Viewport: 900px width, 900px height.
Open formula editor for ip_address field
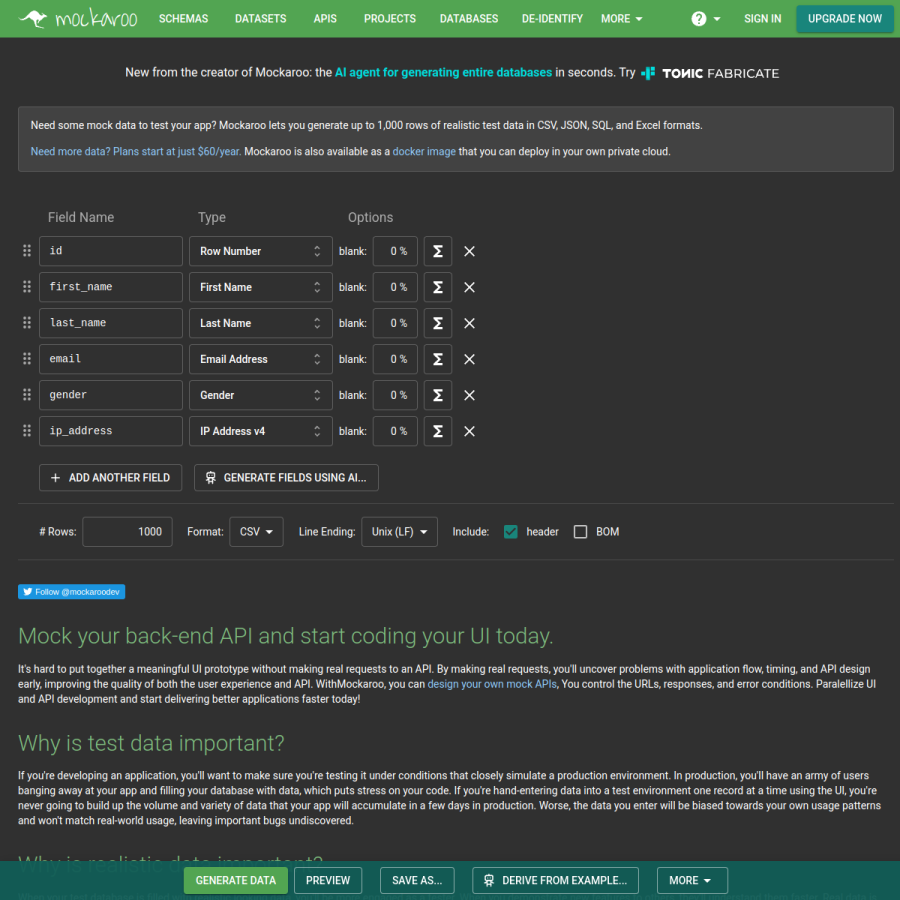pyautogui.click(x=437, y=431)
